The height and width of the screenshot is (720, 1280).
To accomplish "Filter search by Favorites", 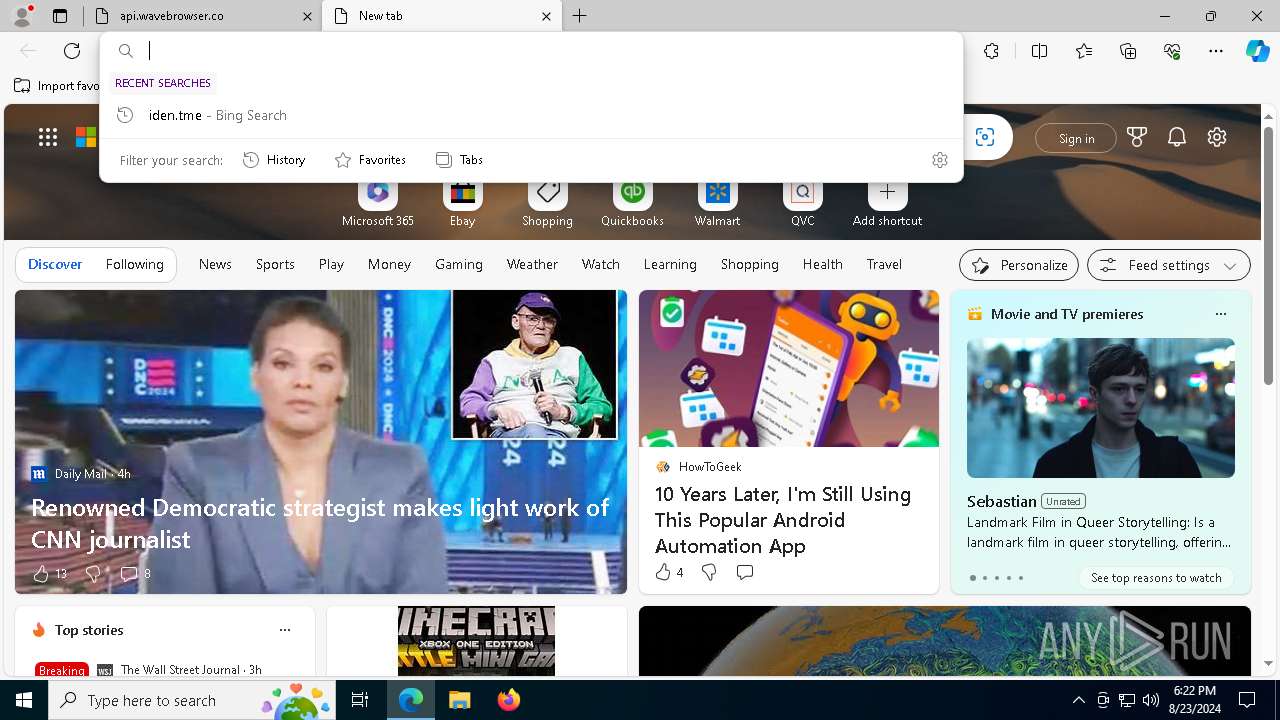I will click(x=370, y=160).
